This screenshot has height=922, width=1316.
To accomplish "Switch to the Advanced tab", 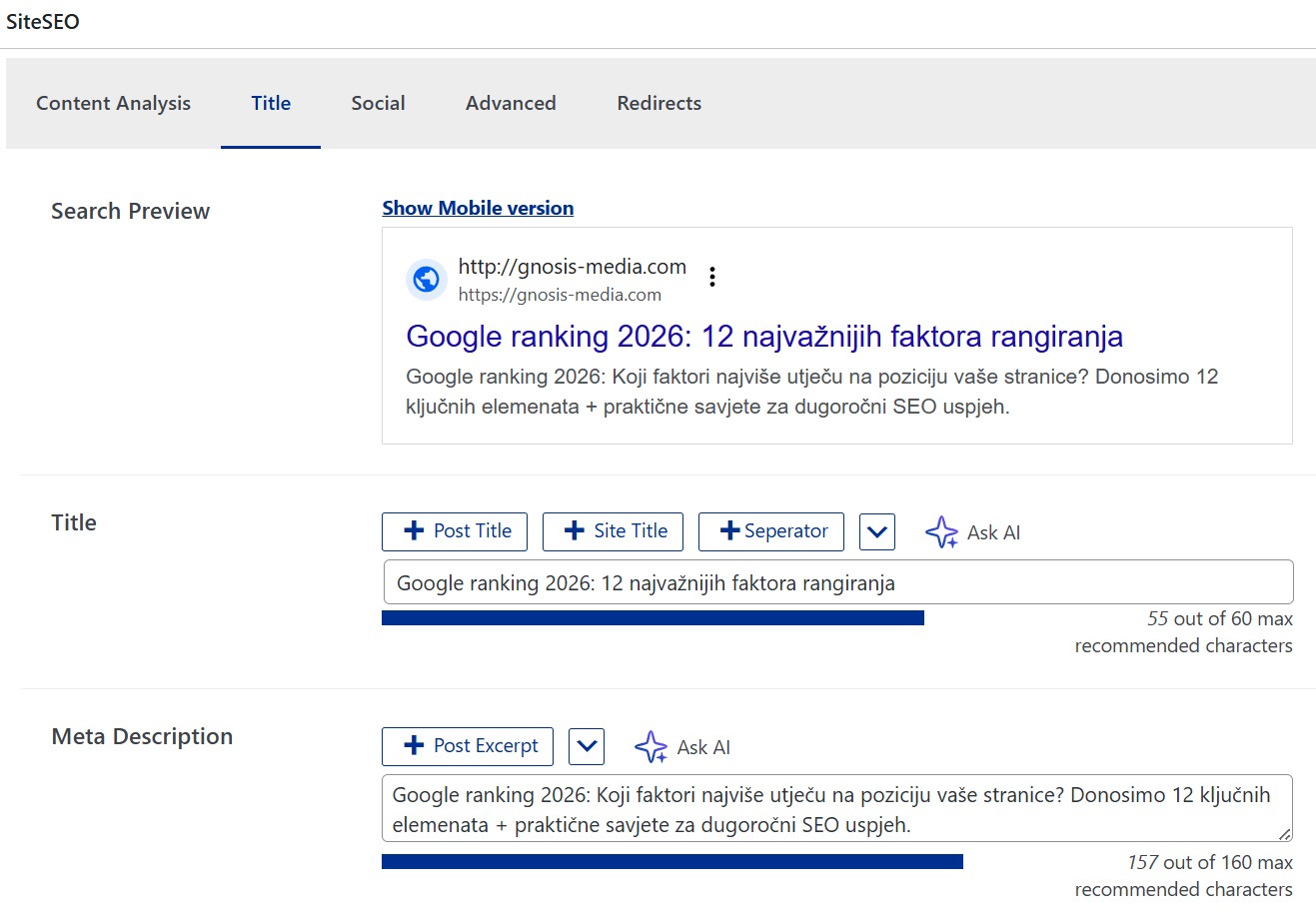I will 510,103.
